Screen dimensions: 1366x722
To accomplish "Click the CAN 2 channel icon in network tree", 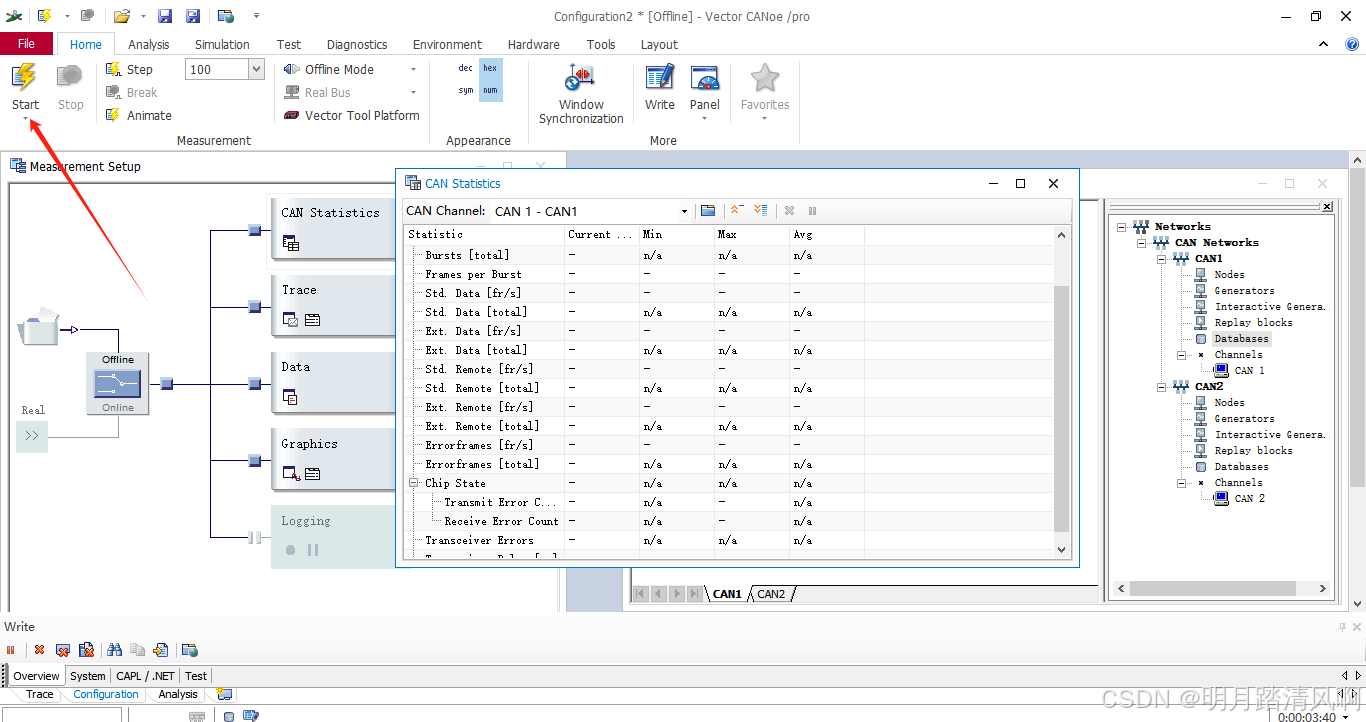I will click(1221, 498).
